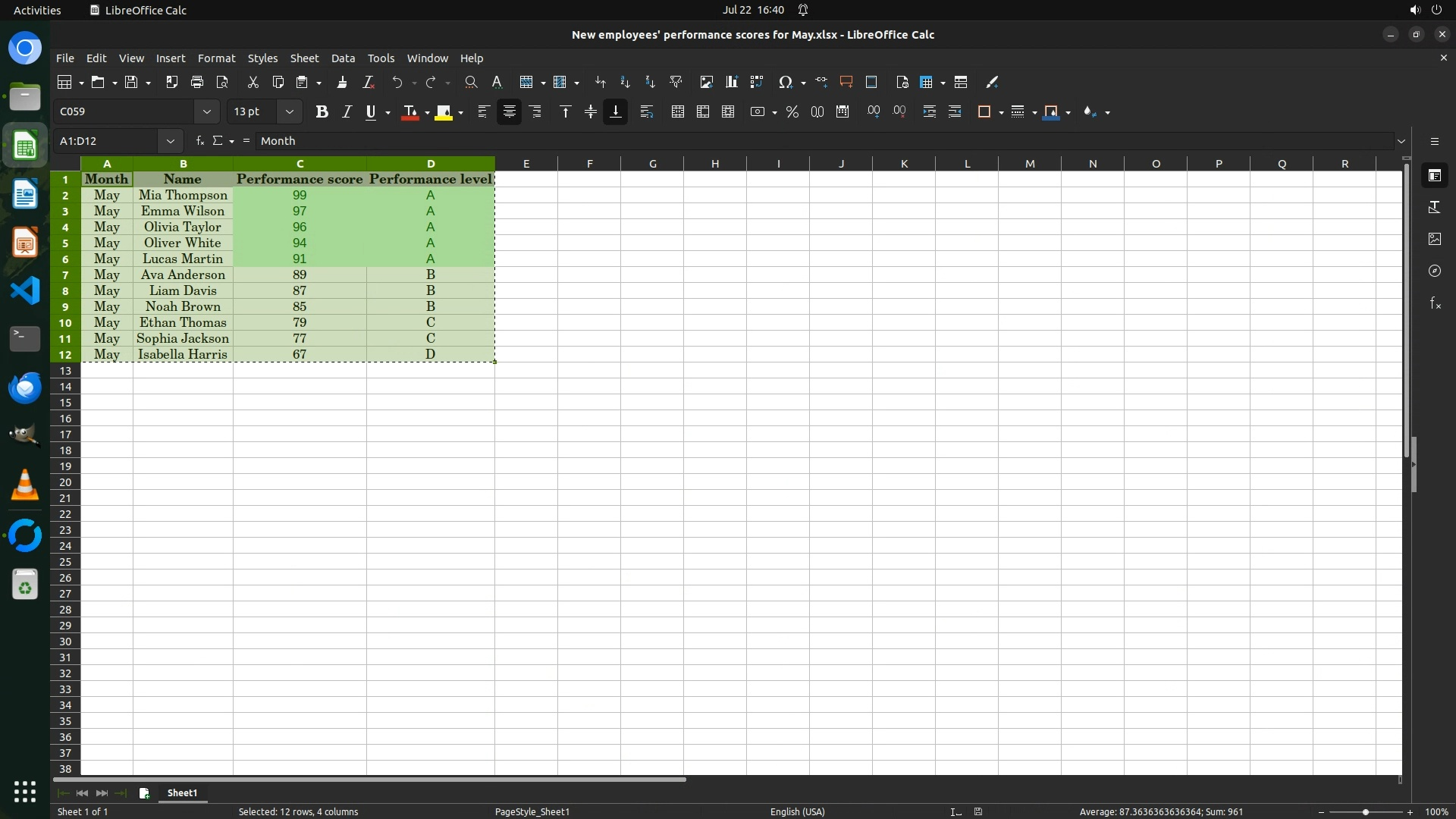
Task: Open the Name Box dropdown arrow
Action: click(170, 140)
